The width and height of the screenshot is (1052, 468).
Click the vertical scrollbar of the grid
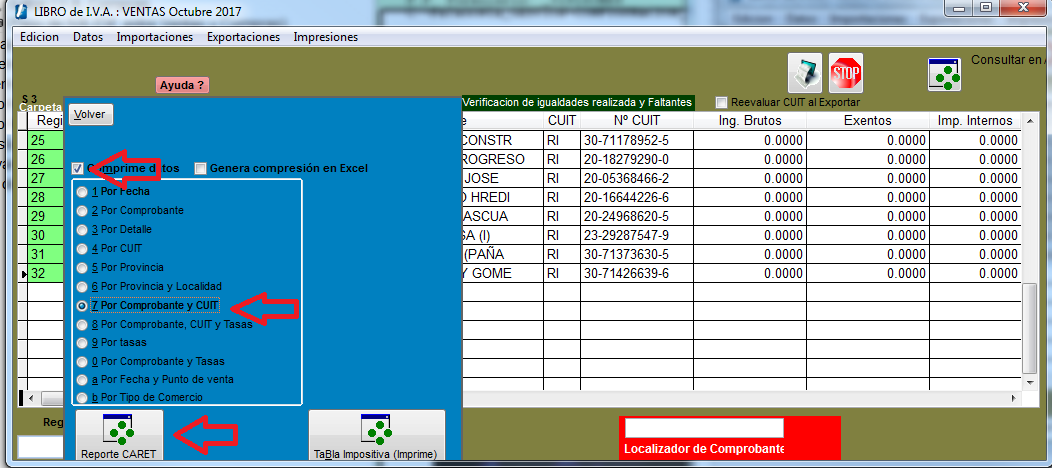[1029, 330]
